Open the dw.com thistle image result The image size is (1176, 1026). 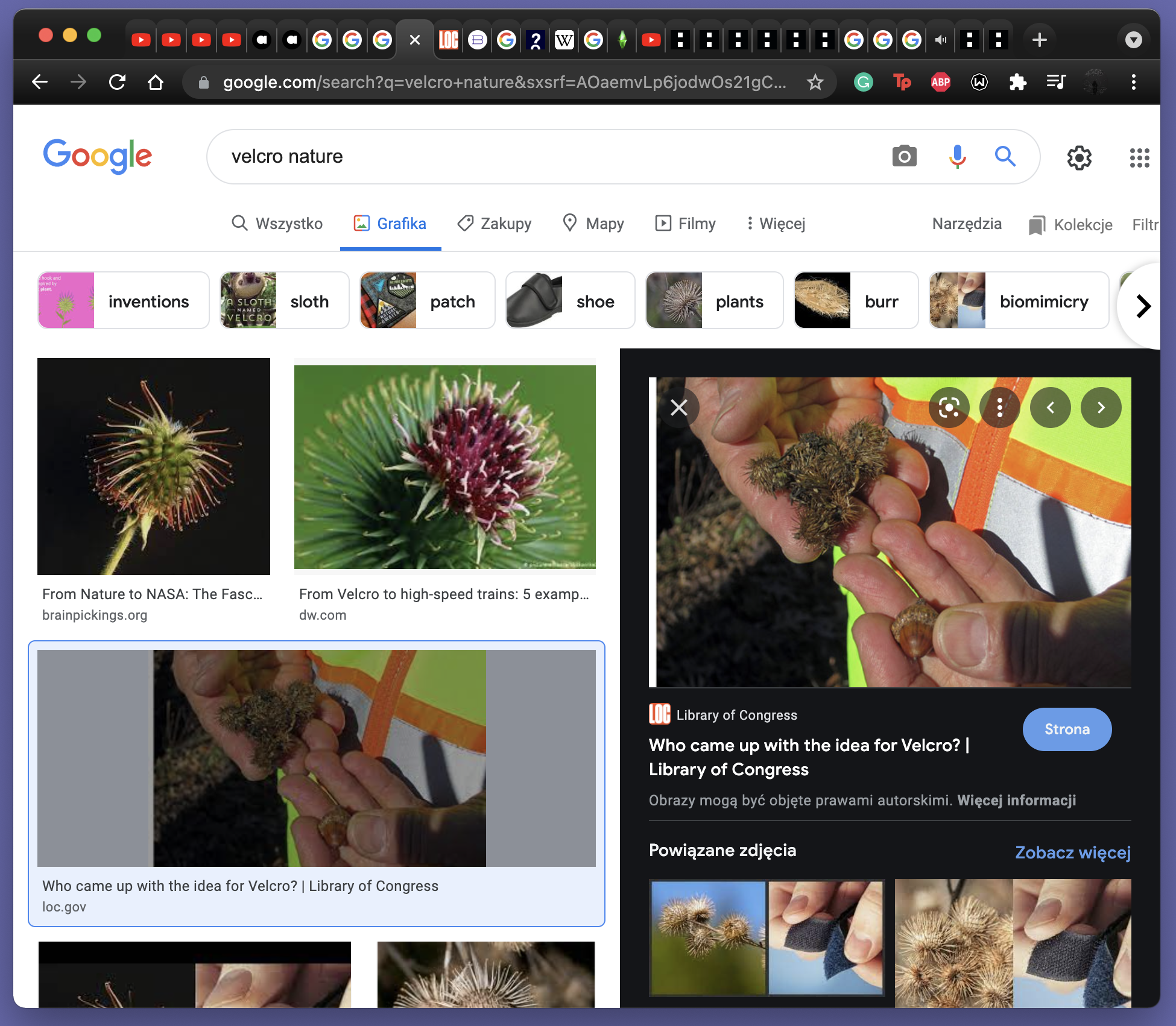pyautogui.click(x=445, y=467)
